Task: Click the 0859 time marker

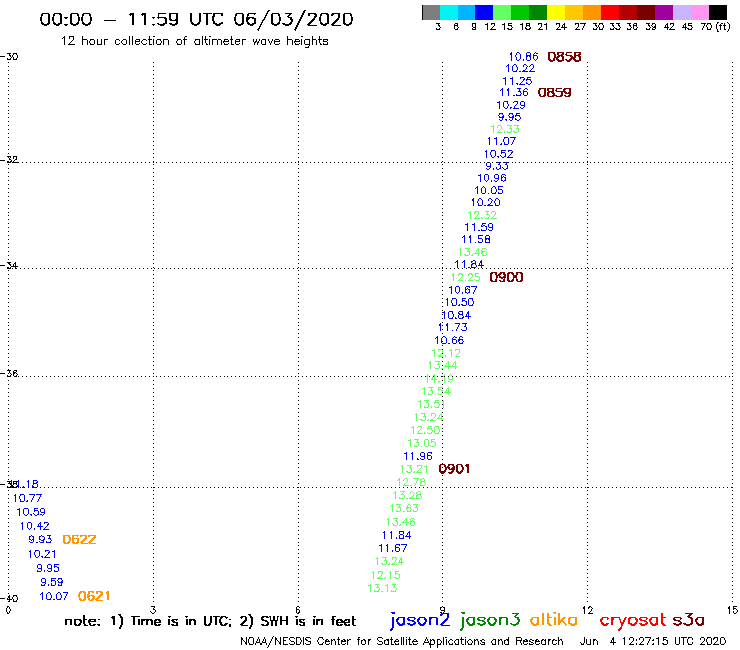Action: (x=555, y=93)
